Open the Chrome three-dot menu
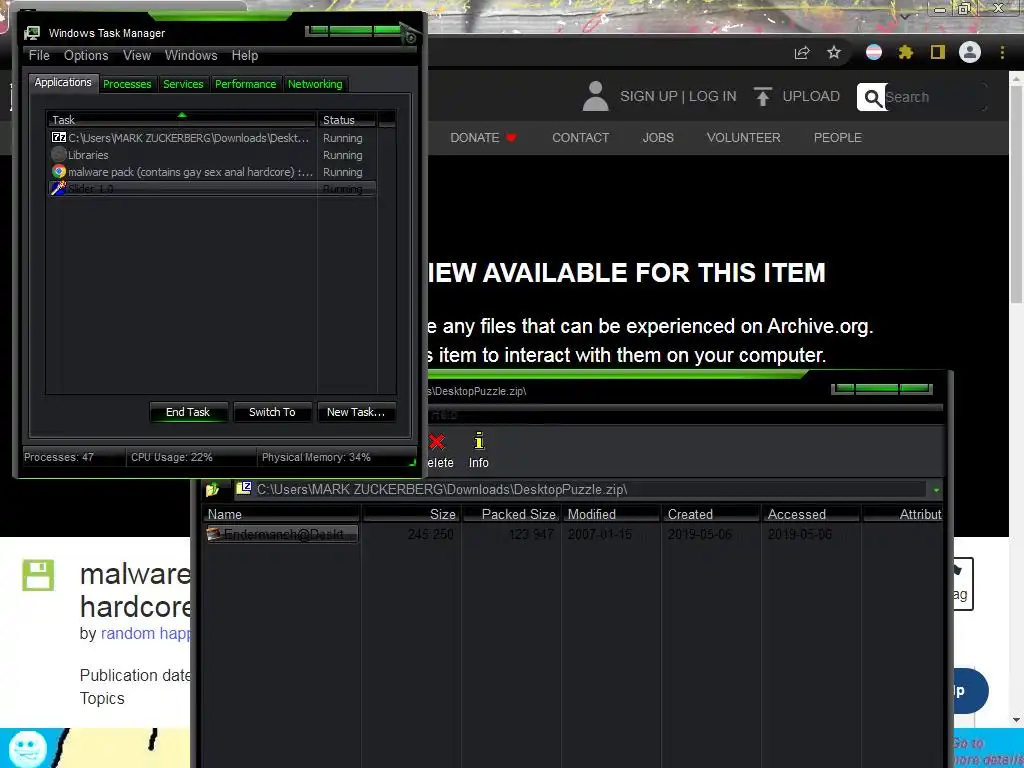This screenshot has height=768, width=1024. click(1002, 52)
